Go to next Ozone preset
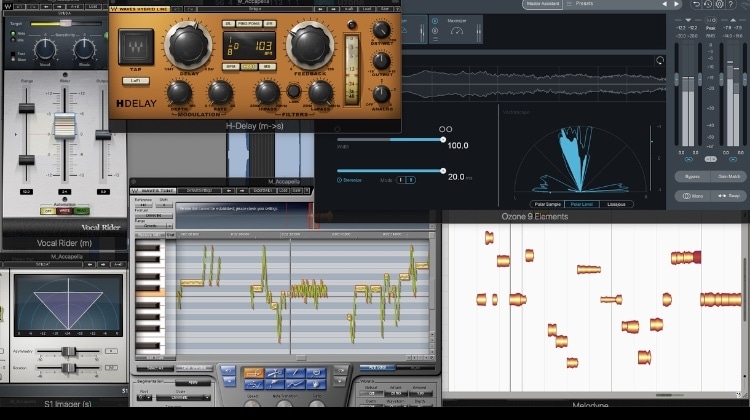The image size is (750, 420). pyautogui.click(x=676, y=4)
